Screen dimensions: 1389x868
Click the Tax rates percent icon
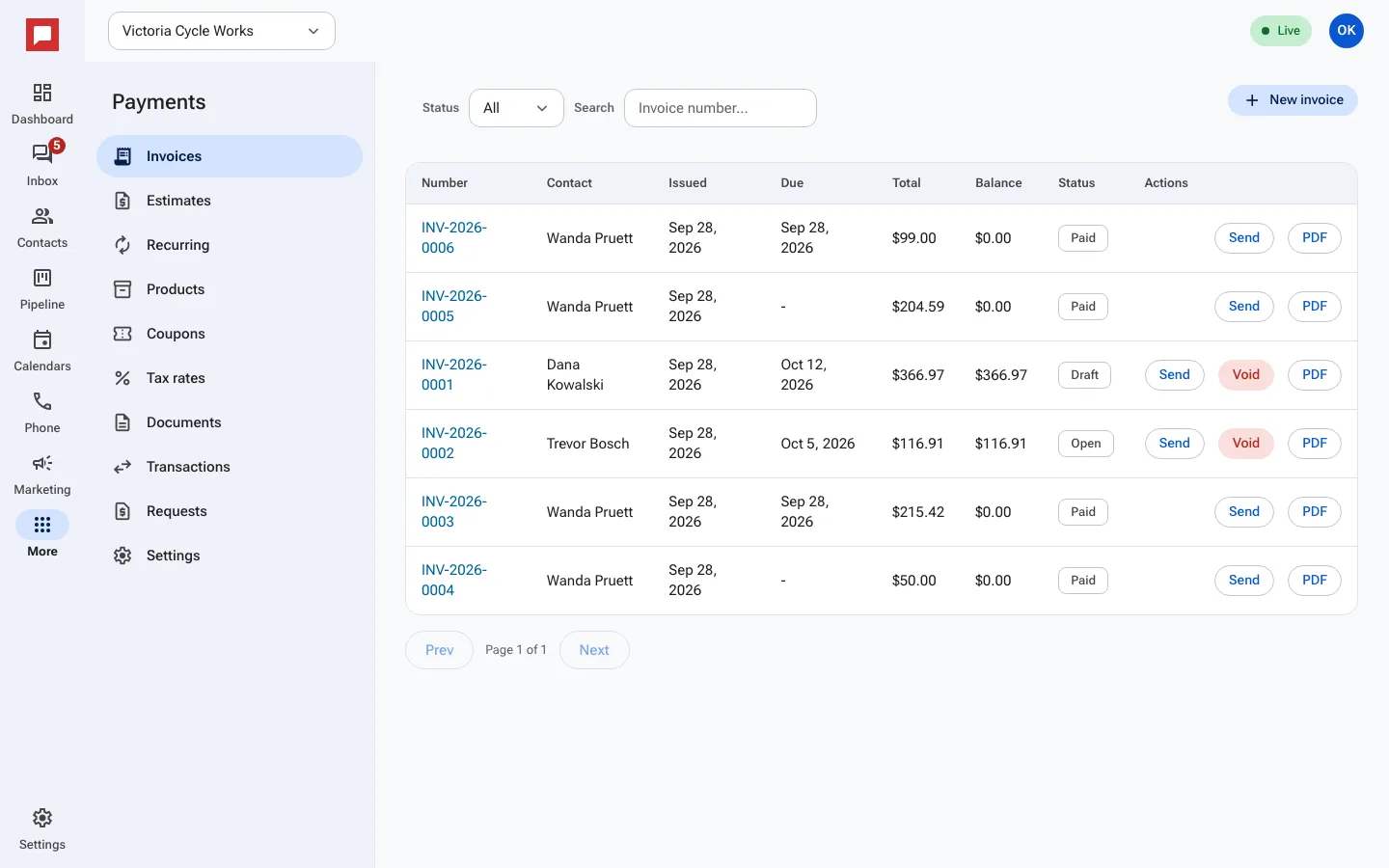123,378
